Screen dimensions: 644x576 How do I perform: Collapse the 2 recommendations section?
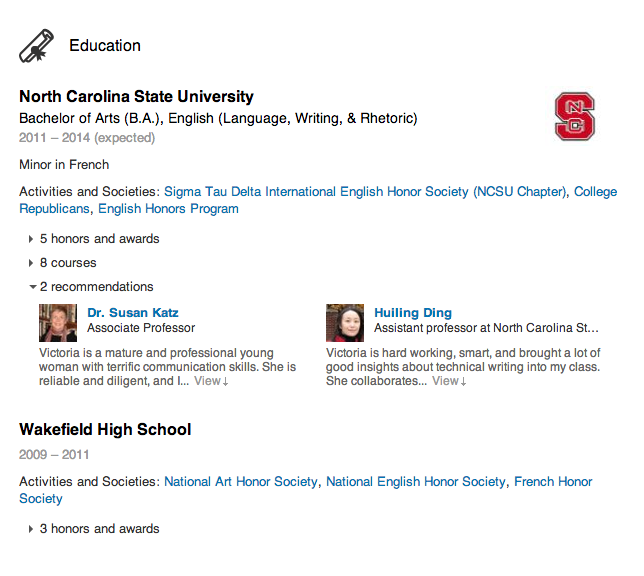tap(91, 287)
